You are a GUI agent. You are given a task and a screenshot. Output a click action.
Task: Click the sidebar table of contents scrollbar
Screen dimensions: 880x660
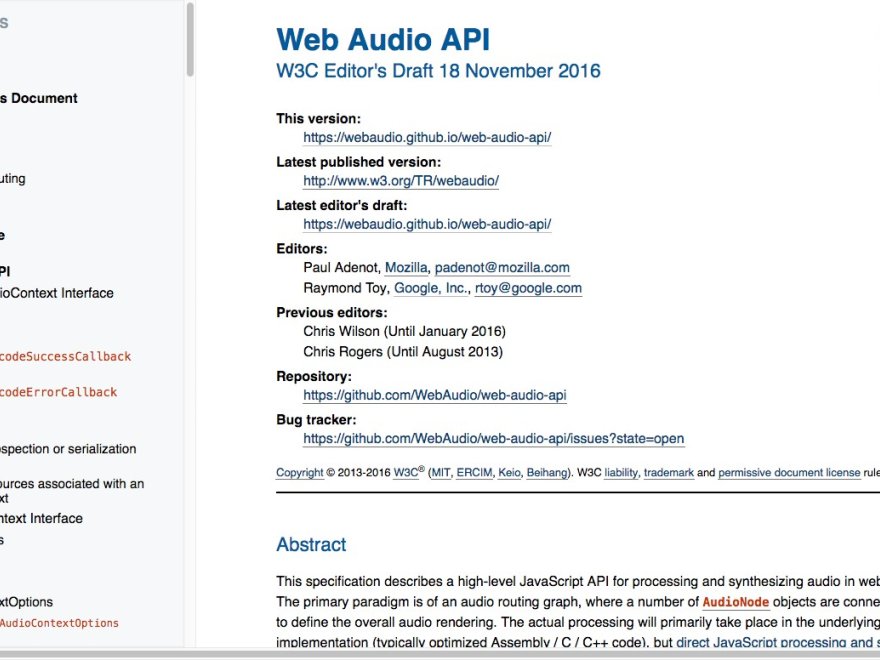click(190, 40)
